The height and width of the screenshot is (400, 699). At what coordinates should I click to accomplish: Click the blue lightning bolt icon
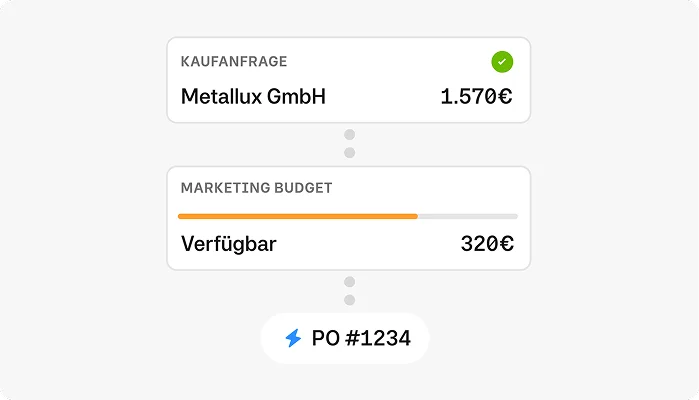(x=293, y=338)
